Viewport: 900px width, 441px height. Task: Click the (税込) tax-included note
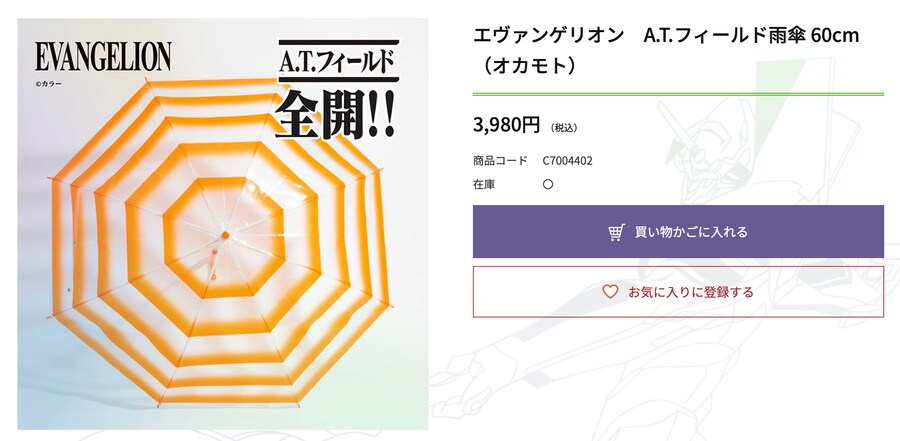(563, 128)
